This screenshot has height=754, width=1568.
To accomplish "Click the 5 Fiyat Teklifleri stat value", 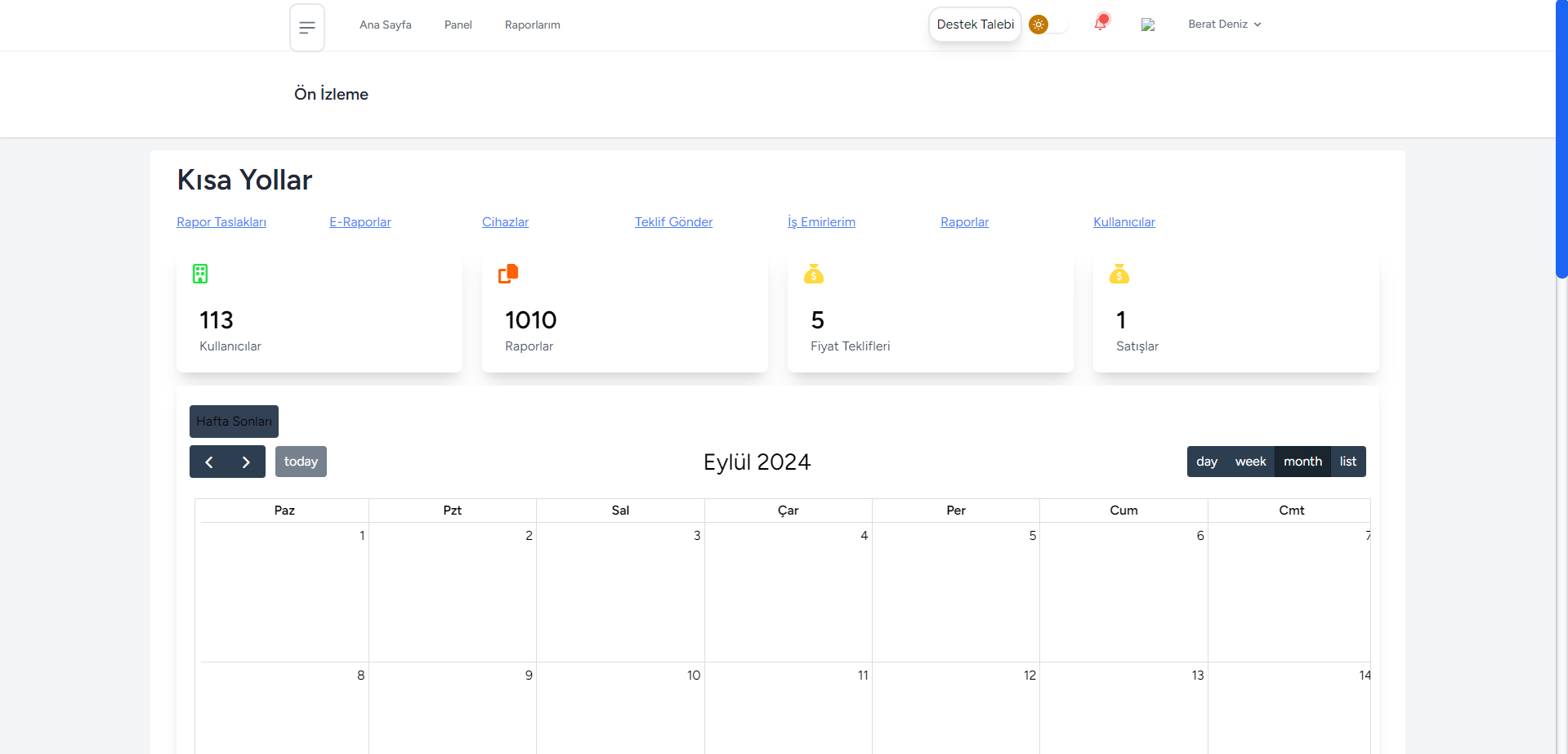I will click(818, 320).
